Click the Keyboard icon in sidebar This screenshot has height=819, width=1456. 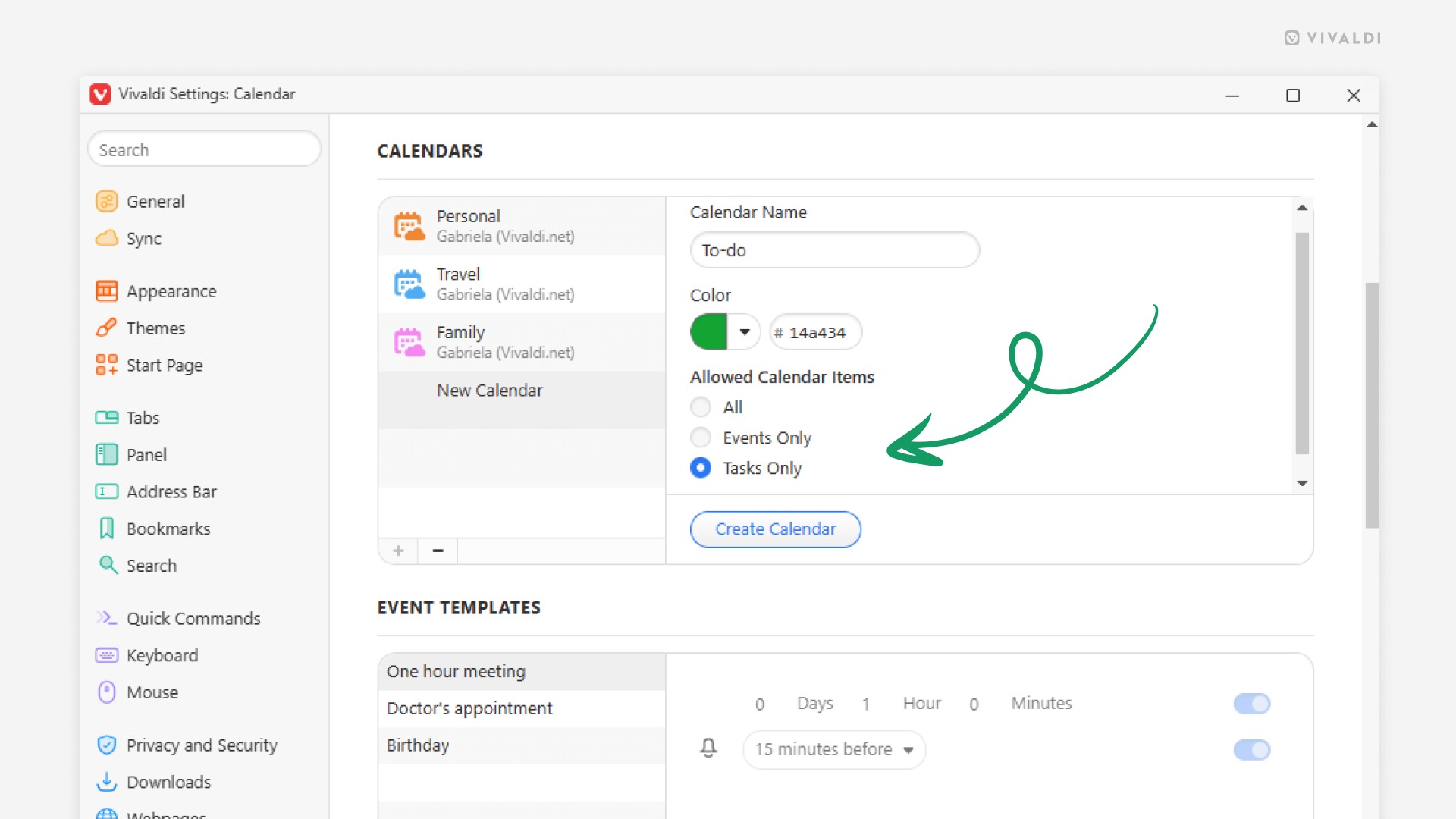coord(107,655)
